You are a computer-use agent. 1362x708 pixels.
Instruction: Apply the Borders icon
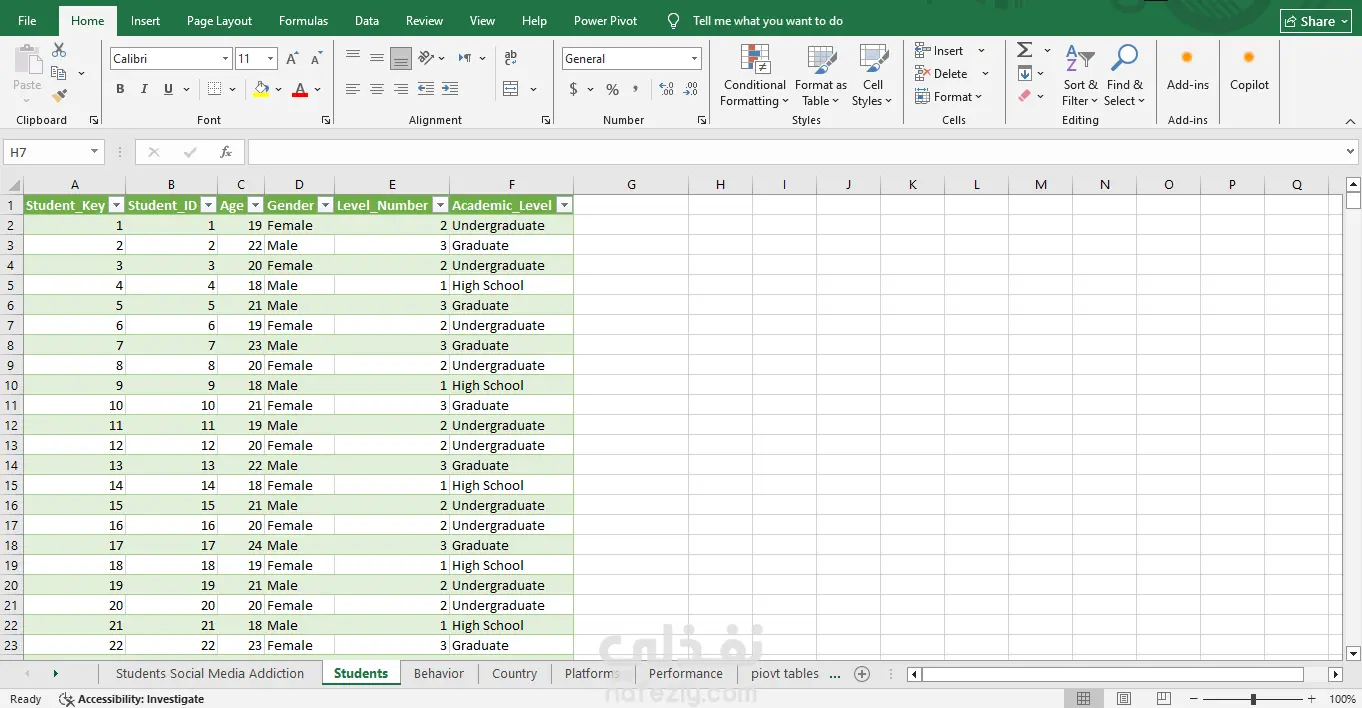click(x=214, y=89)
